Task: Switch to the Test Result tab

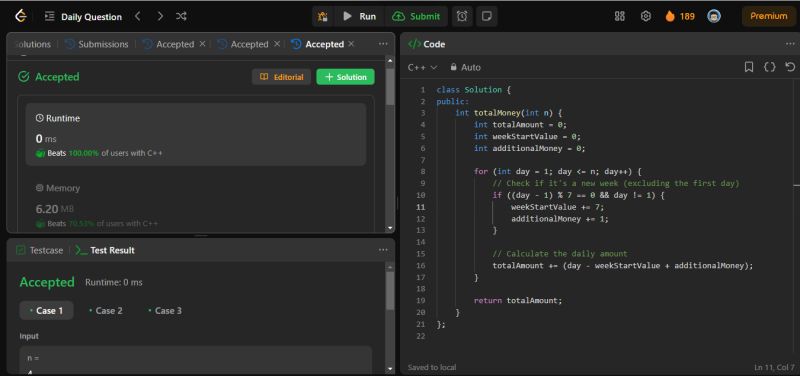Action: pyautogui.click(x=105, y=250)
